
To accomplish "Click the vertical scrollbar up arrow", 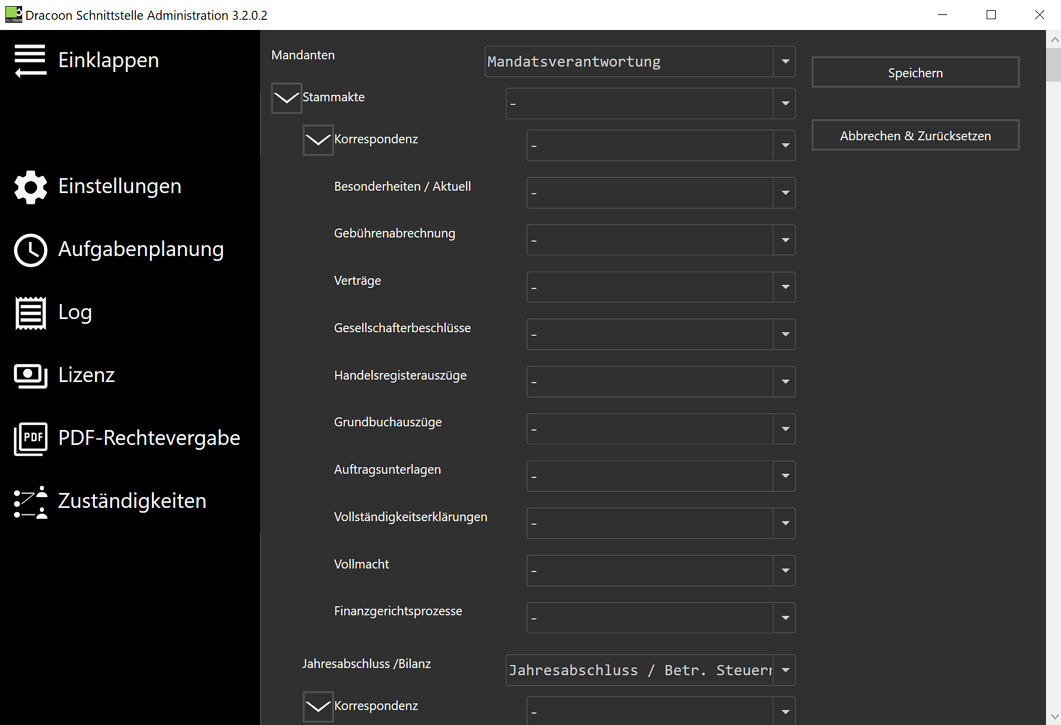I will coord(1053,39).
